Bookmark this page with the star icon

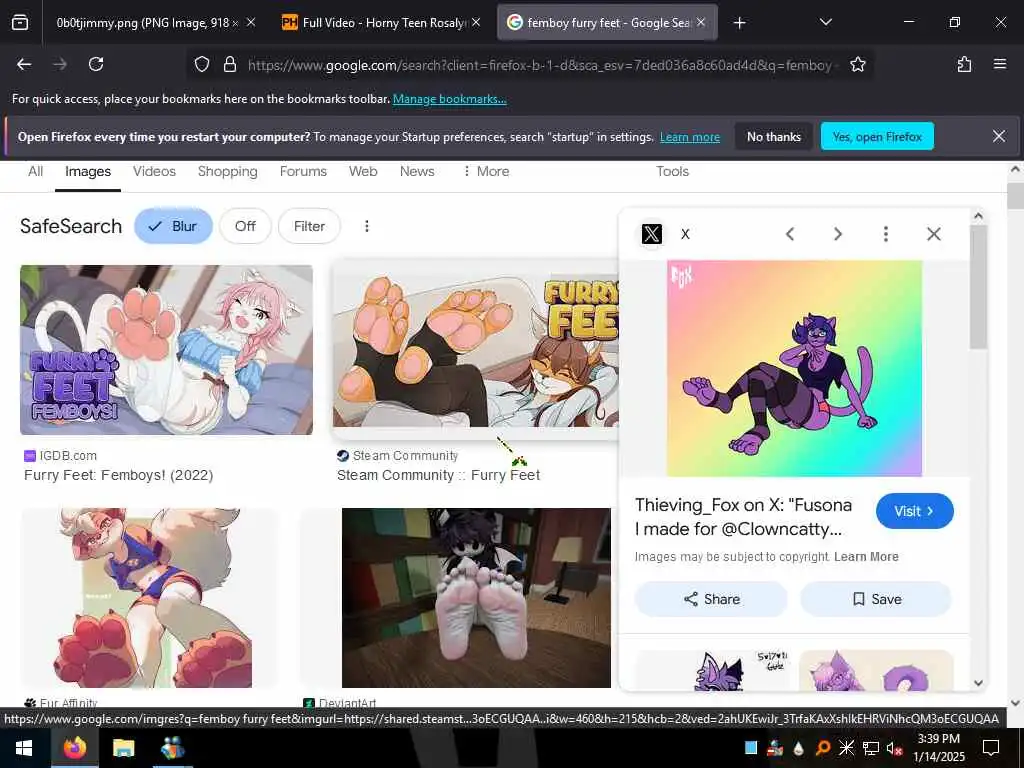point(857,64)
